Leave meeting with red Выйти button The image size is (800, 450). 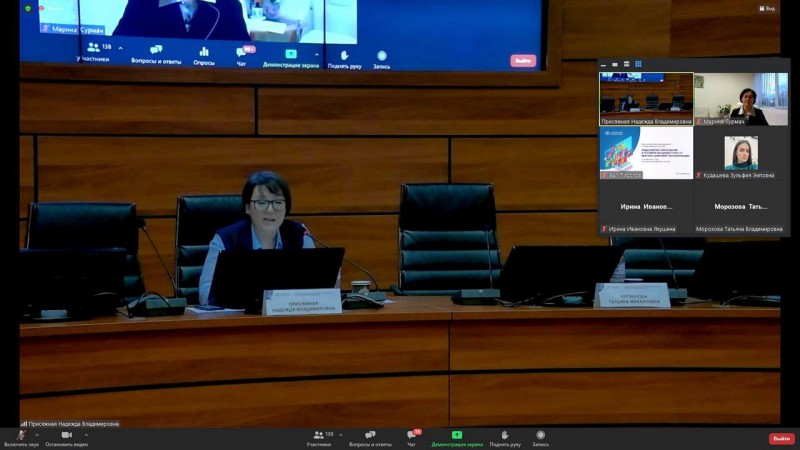[782, 438]
